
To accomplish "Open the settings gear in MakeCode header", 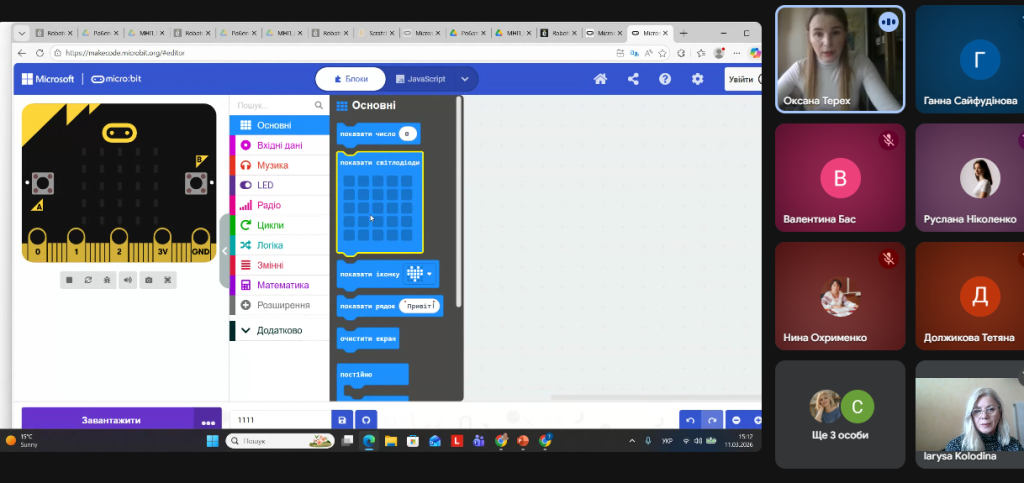I will (x=697, y=79).
